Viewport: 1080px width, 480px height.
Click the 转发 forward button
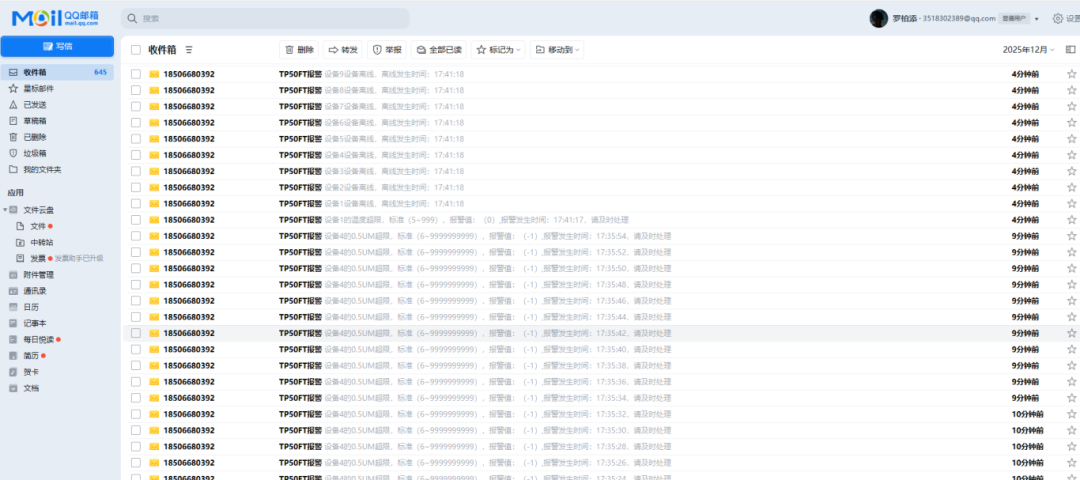343,50
